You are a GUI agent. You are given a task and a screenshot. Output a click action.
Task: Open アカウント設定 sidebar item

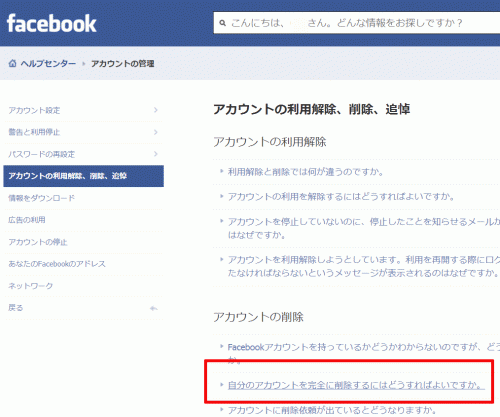tap(83, 110)
